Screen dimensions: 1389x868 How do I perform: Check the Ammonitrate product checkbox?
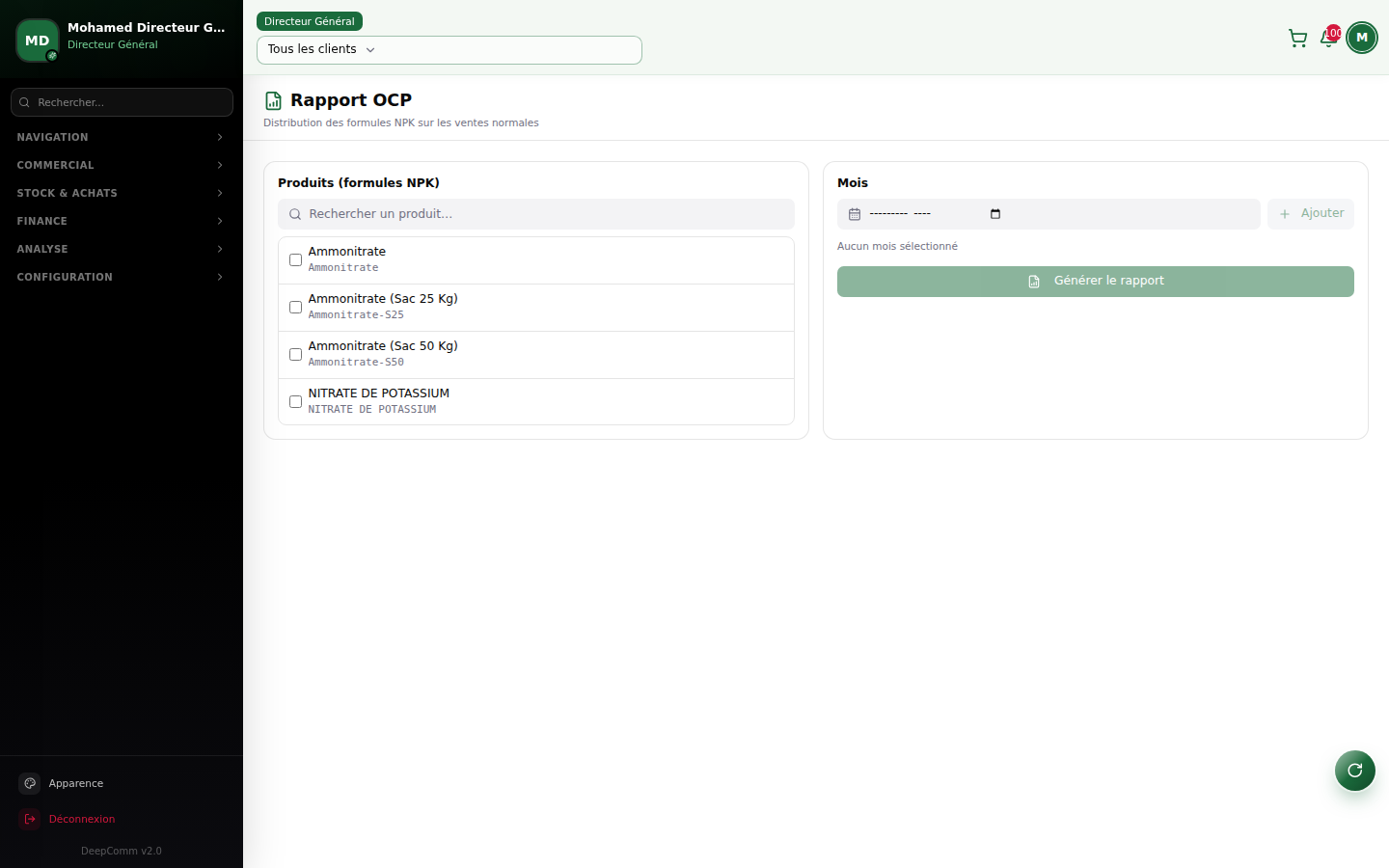coord(295,260)
